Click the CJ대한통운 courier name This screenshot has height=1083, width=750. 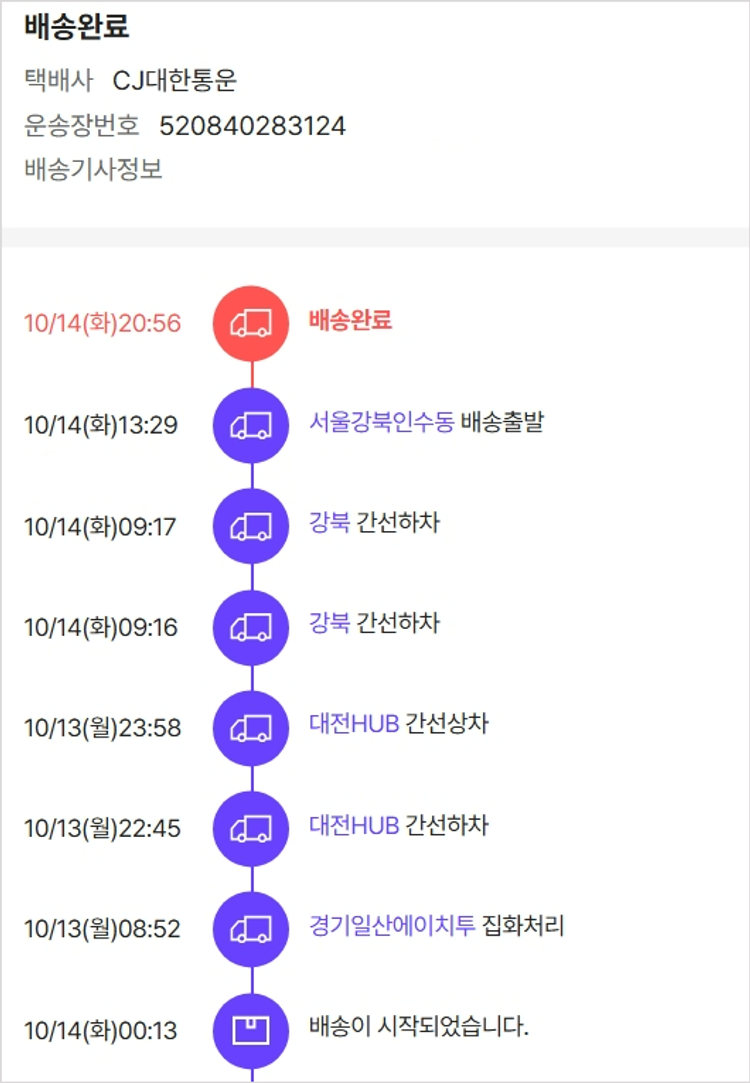point(174,82)
